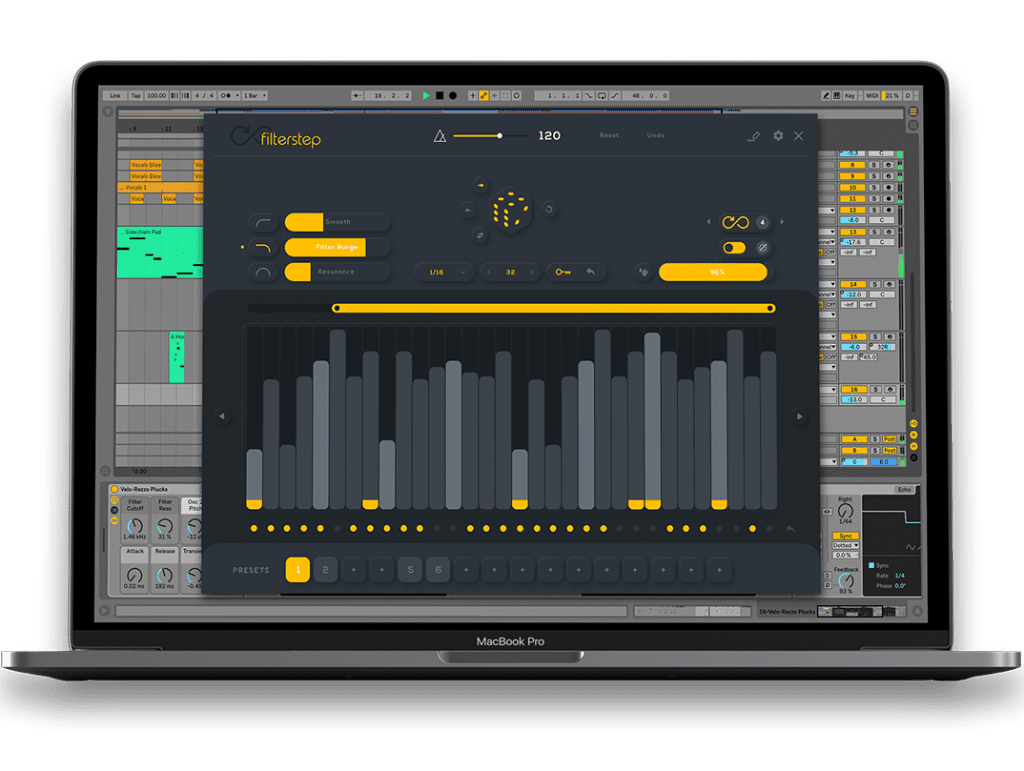Increase step count with right arrow beside 32
Screen dimensions: 1024x771
pyautogui.click(x=532, y=272)
